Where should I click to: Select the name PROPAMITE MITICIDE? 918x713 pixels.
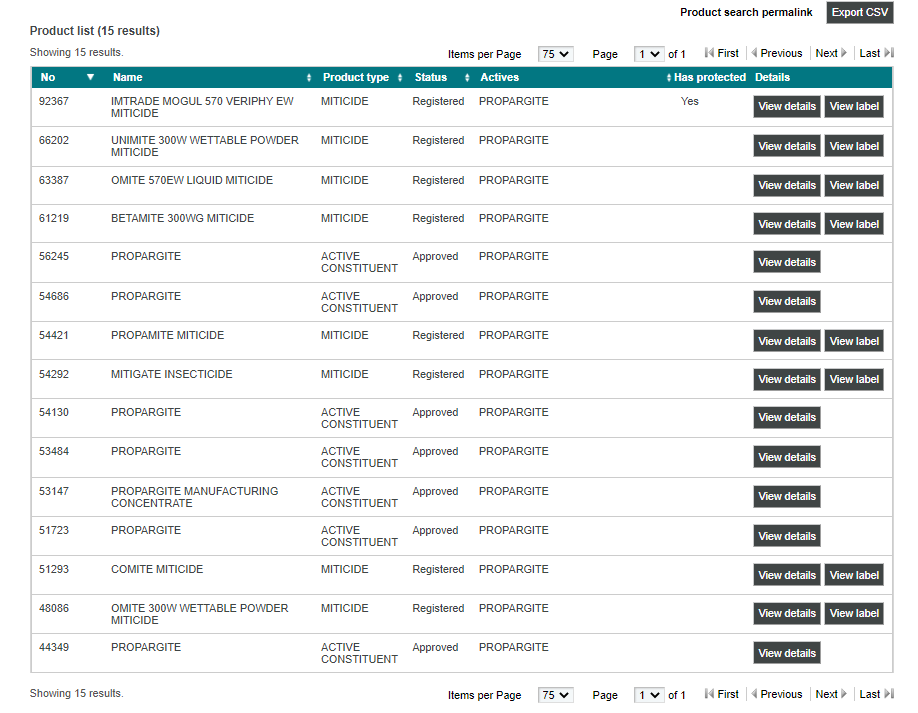tap(167, 335)
